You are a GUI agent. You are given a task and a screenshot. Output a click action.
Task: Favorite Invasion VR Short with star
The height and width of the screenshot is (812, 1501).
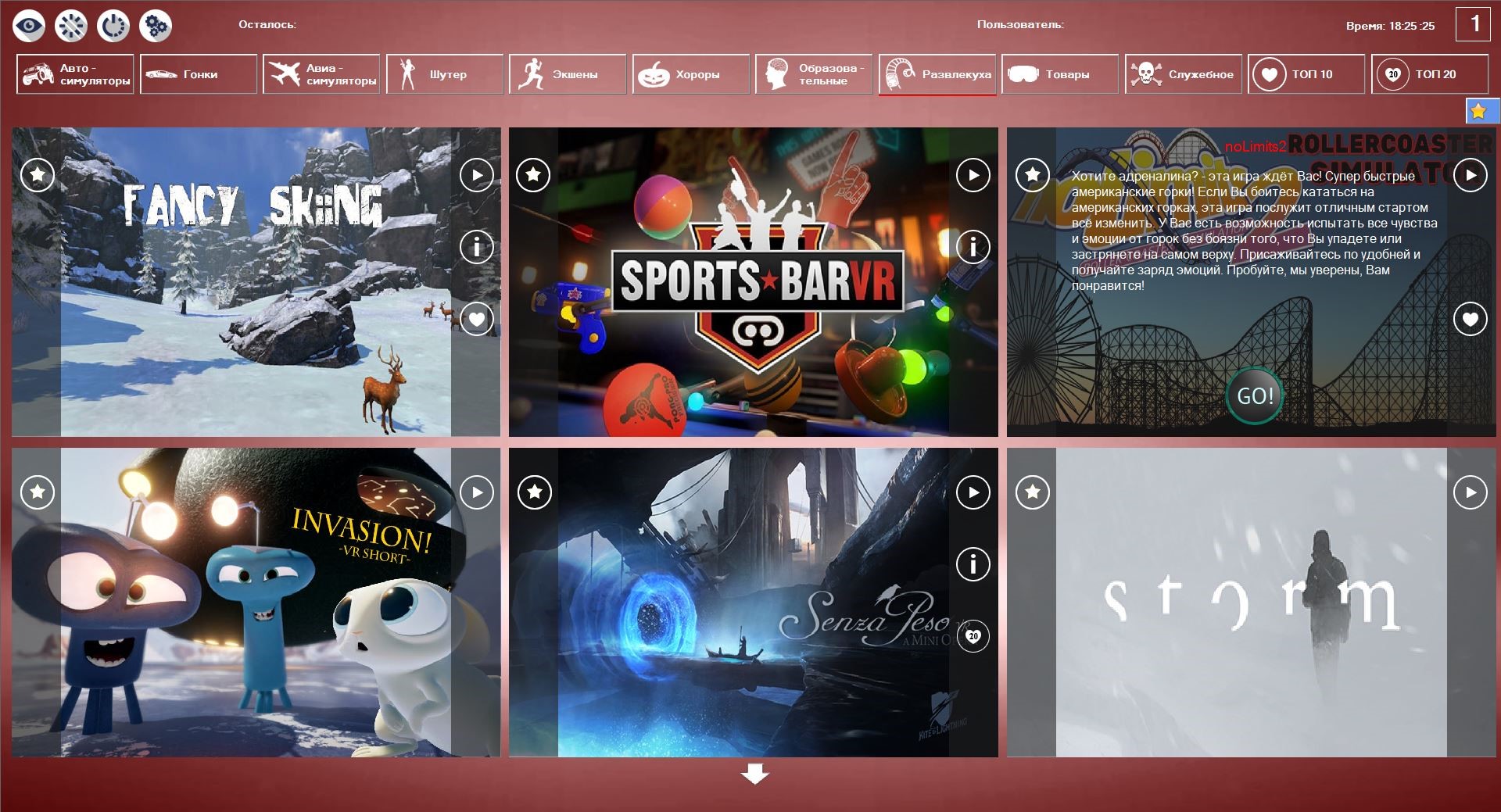click(x=38, y=492)
